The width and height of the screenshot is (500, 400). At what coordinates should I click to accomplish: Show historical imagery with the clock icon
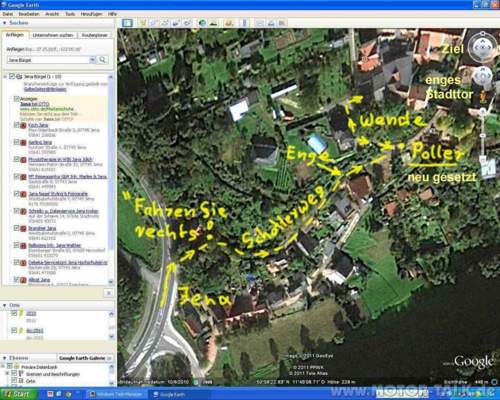coord(202,23)
